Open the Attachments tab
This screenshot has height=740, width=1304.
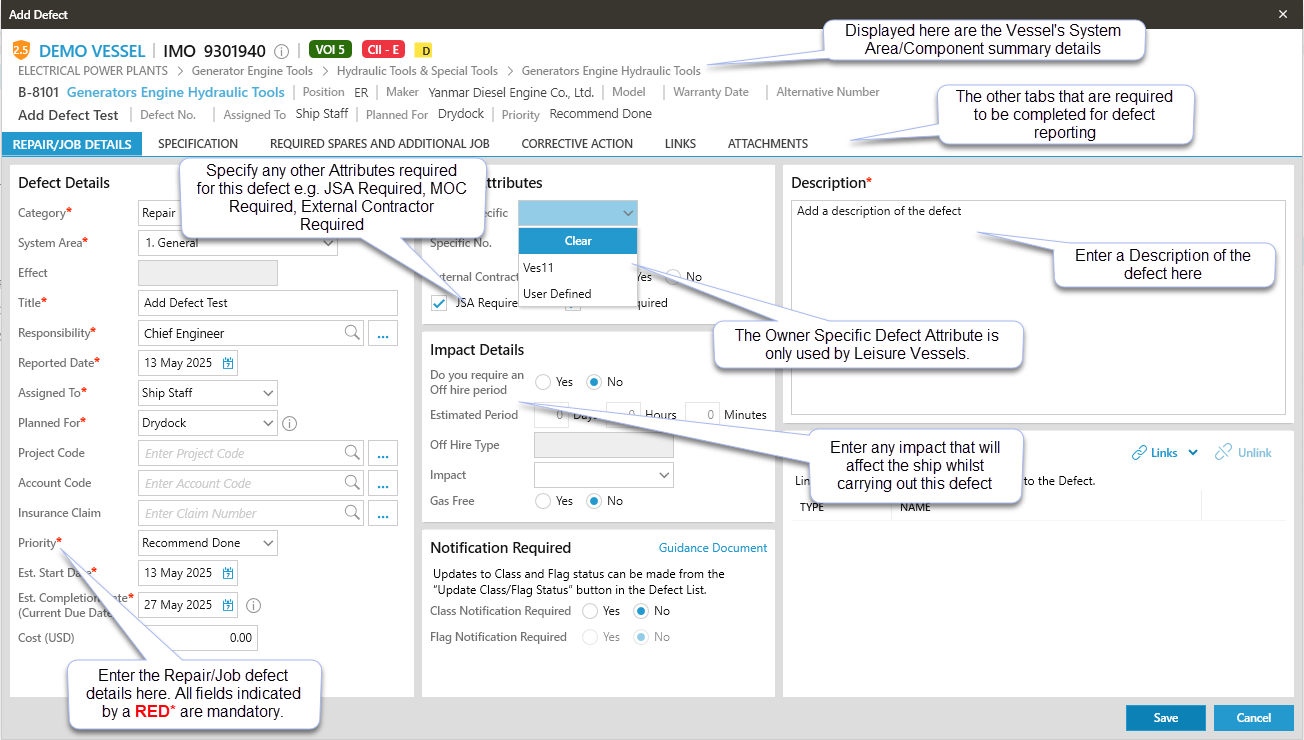tap(768, 144)
